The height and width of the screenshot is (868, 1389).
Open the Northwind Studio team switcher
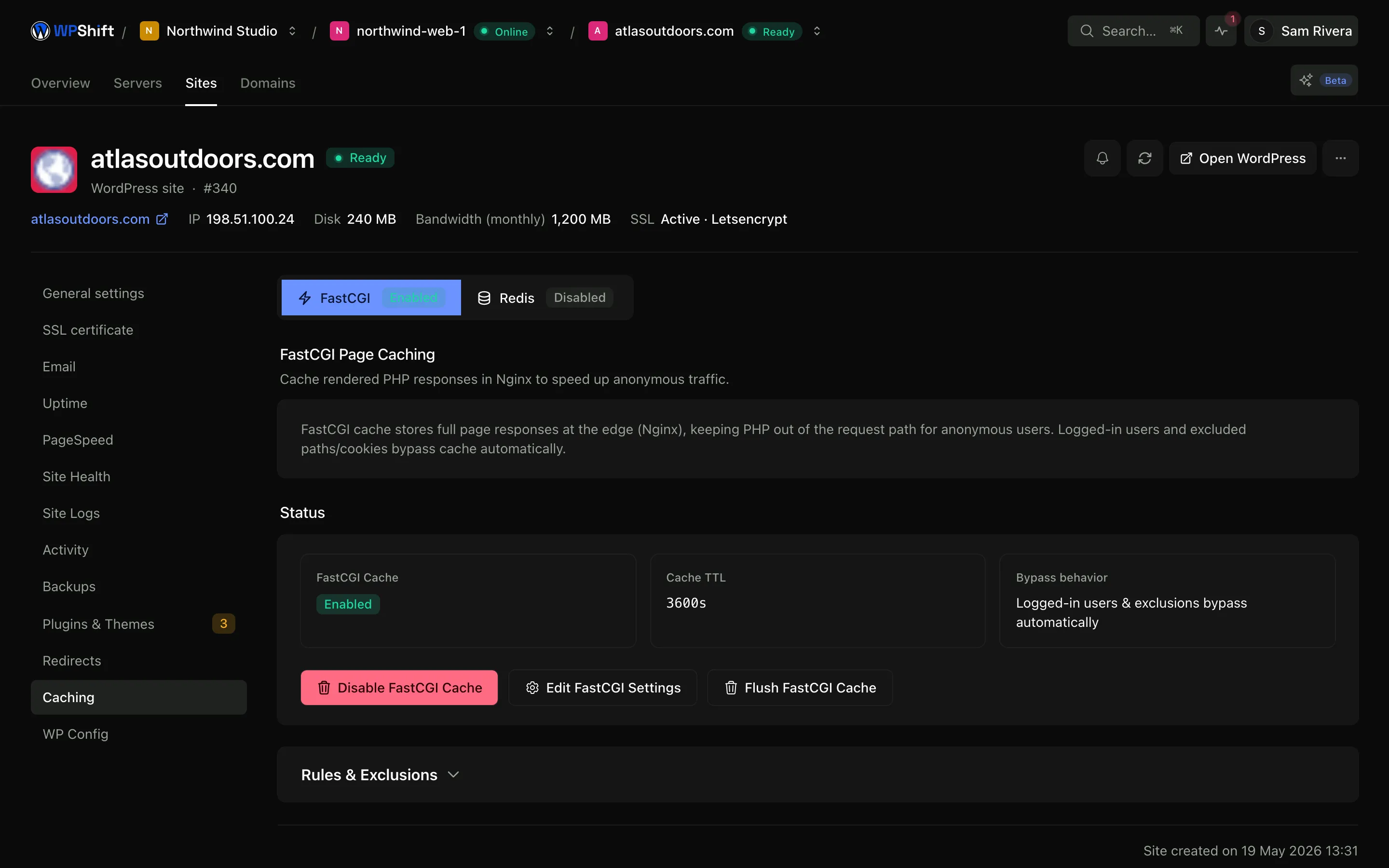[292, 31]
